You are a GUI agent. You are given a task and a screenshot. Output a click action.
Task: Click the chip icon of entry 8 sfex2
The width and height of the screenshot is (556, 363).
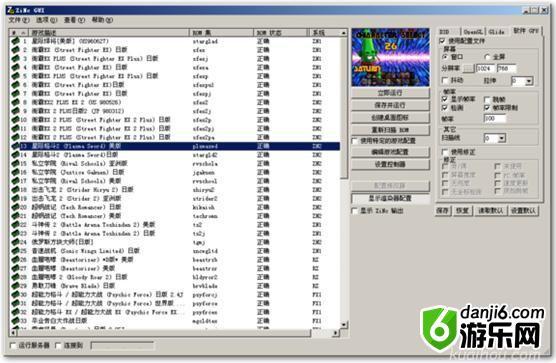tap(15, 102)
